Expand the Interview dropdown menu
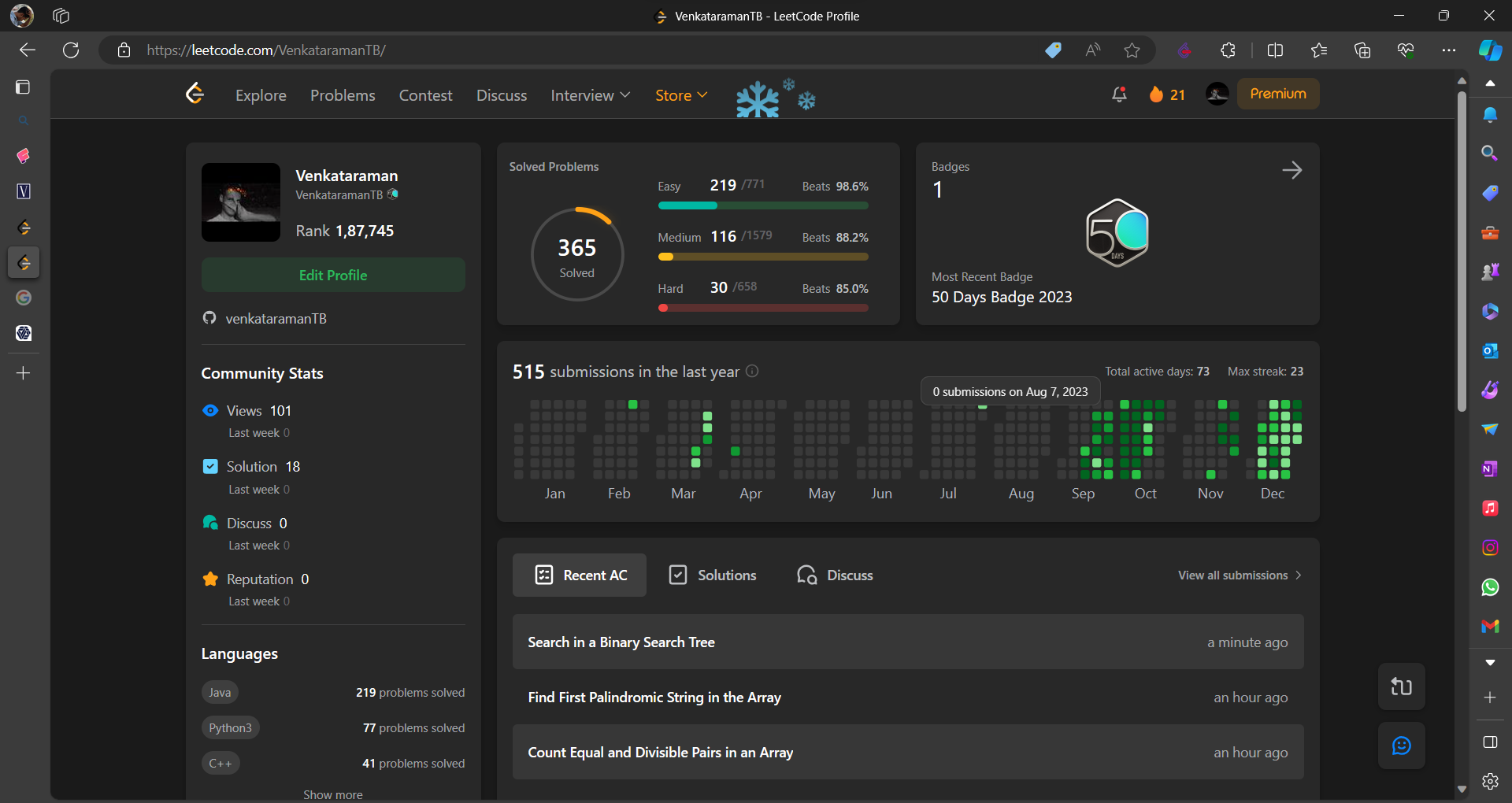 coord(590,95)
